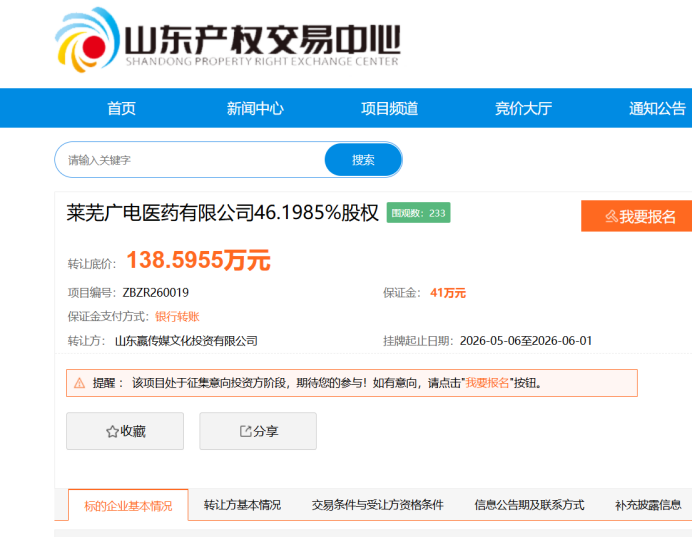The image size is (693, 537).
Task: Click the orange 我要报名 button
Action: pyautogui.click(x=636, y=216)
